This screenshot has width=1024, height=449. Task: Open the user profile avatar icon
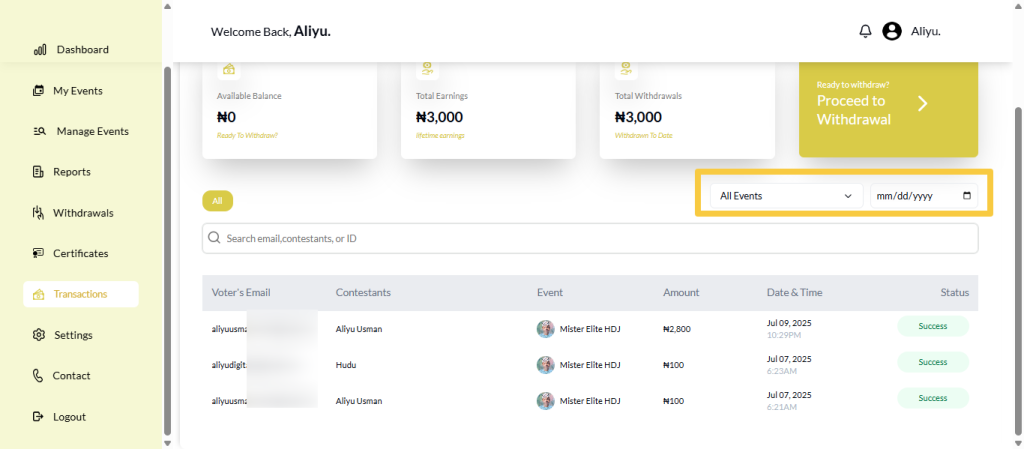pyautogui.click(x=892, y=31)
